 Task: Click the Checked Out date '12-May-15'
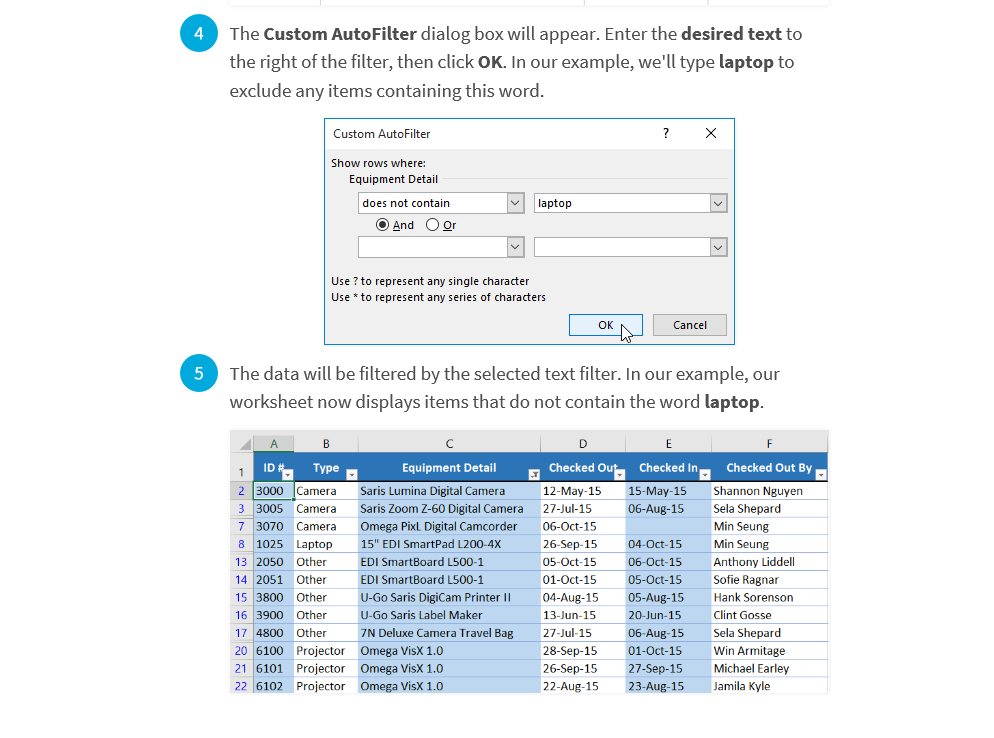coord(583,491)
